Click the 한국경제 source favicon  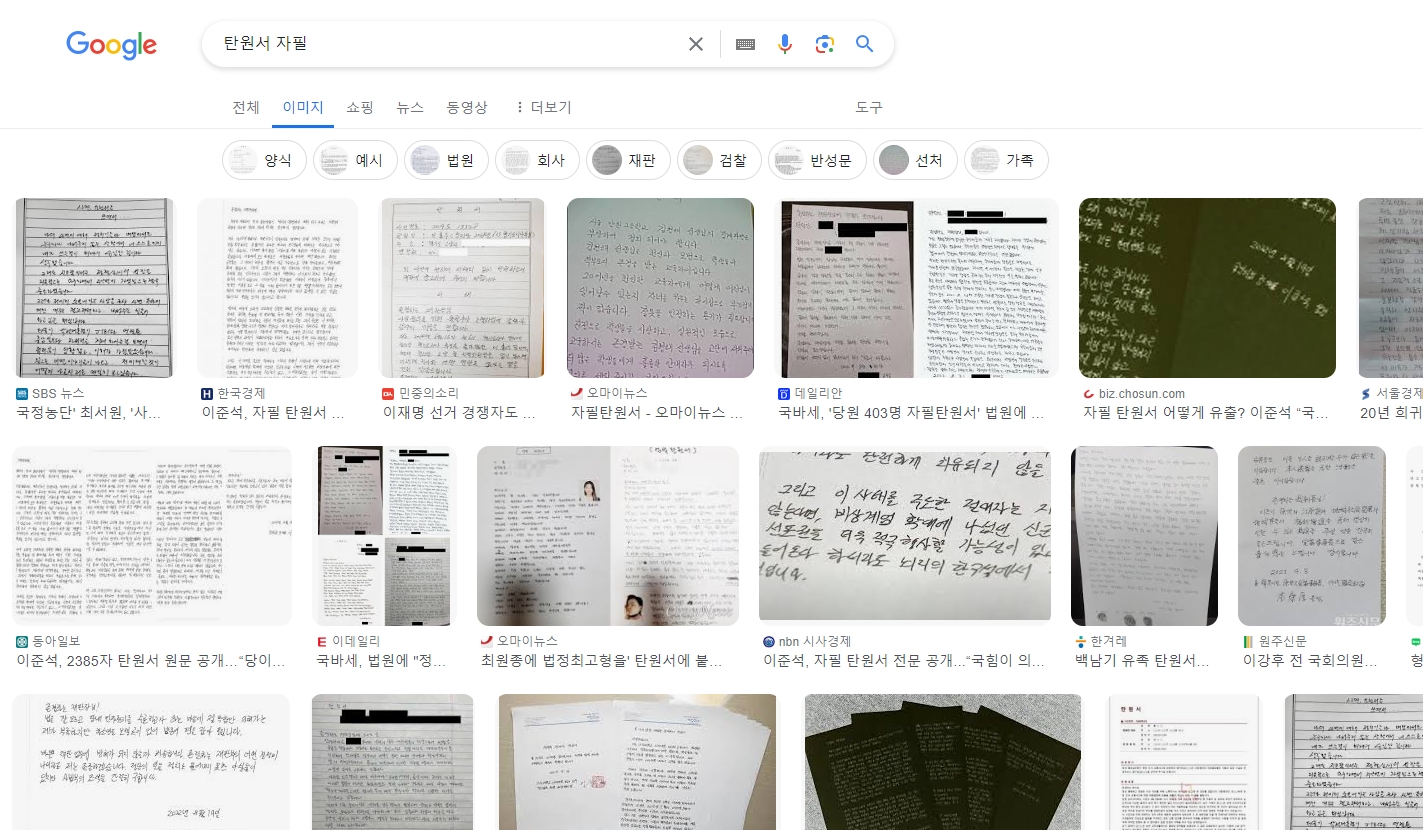point(207,394)
